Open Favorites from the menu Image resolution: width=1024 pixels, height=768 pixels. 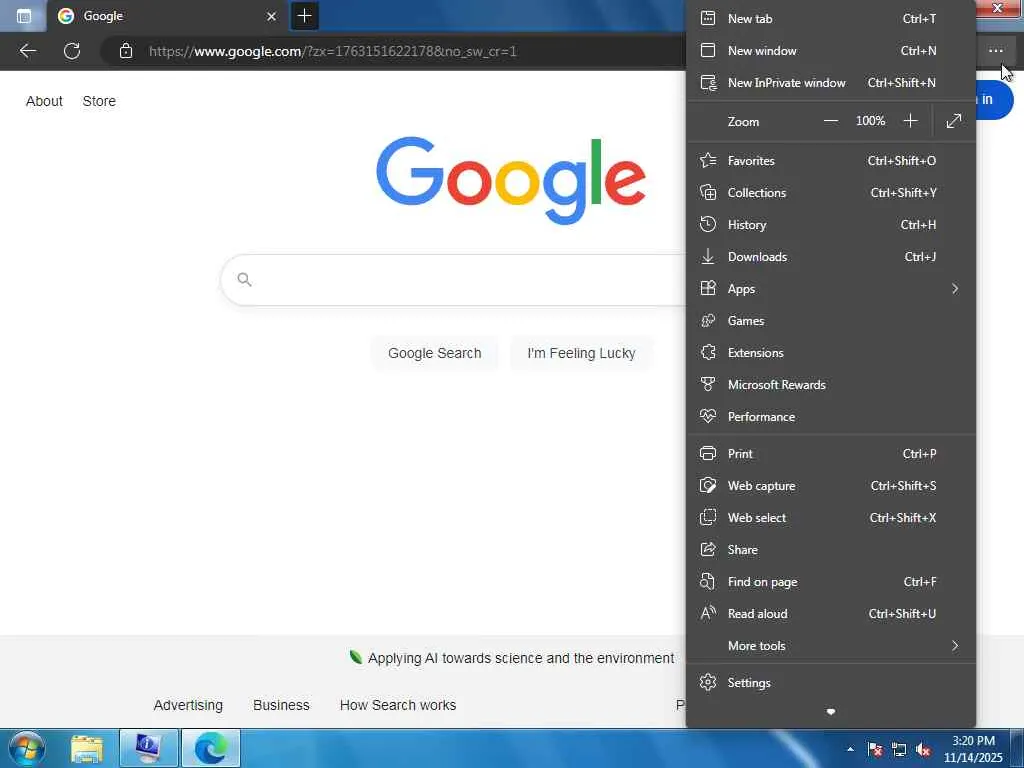(x=831, y=160)
